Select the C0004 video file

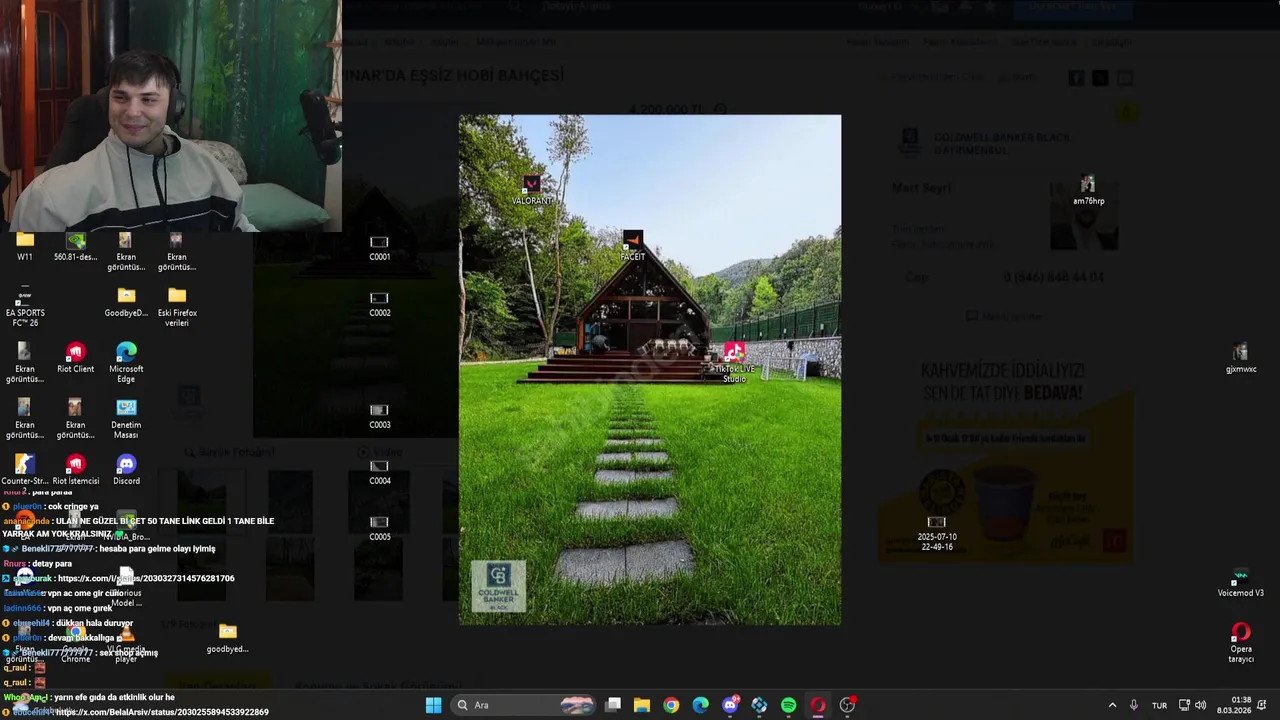pyautogui.click(x=379, y=472)
